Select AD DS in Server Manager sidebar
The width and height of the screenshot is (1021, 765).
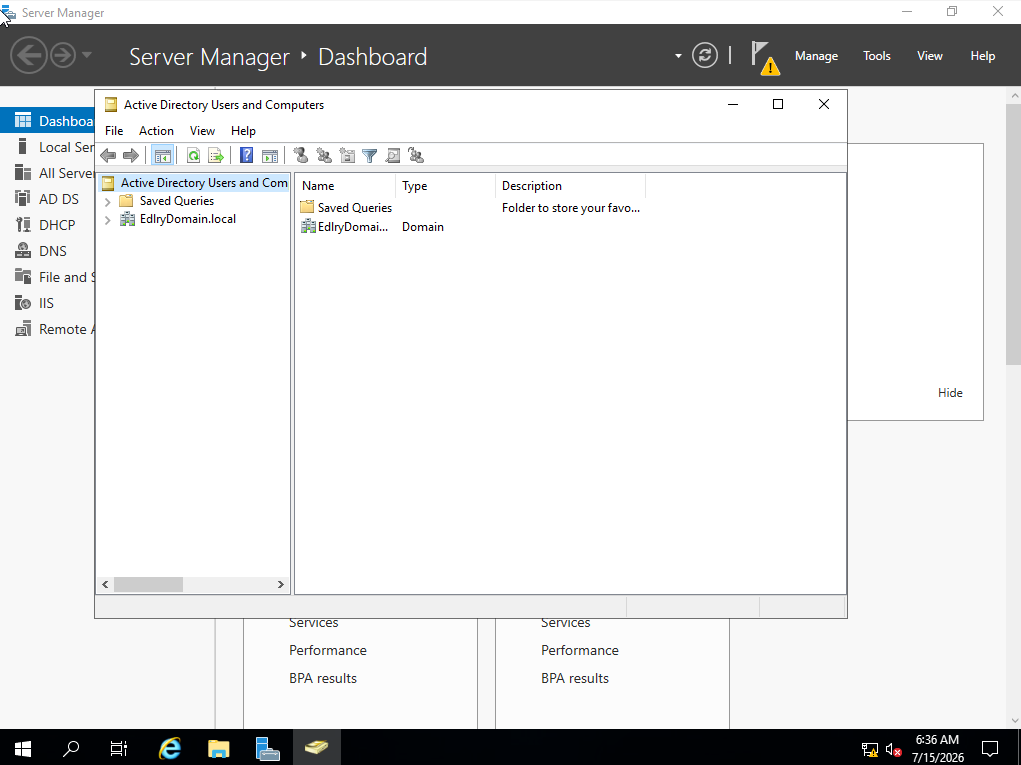point(48,199)
